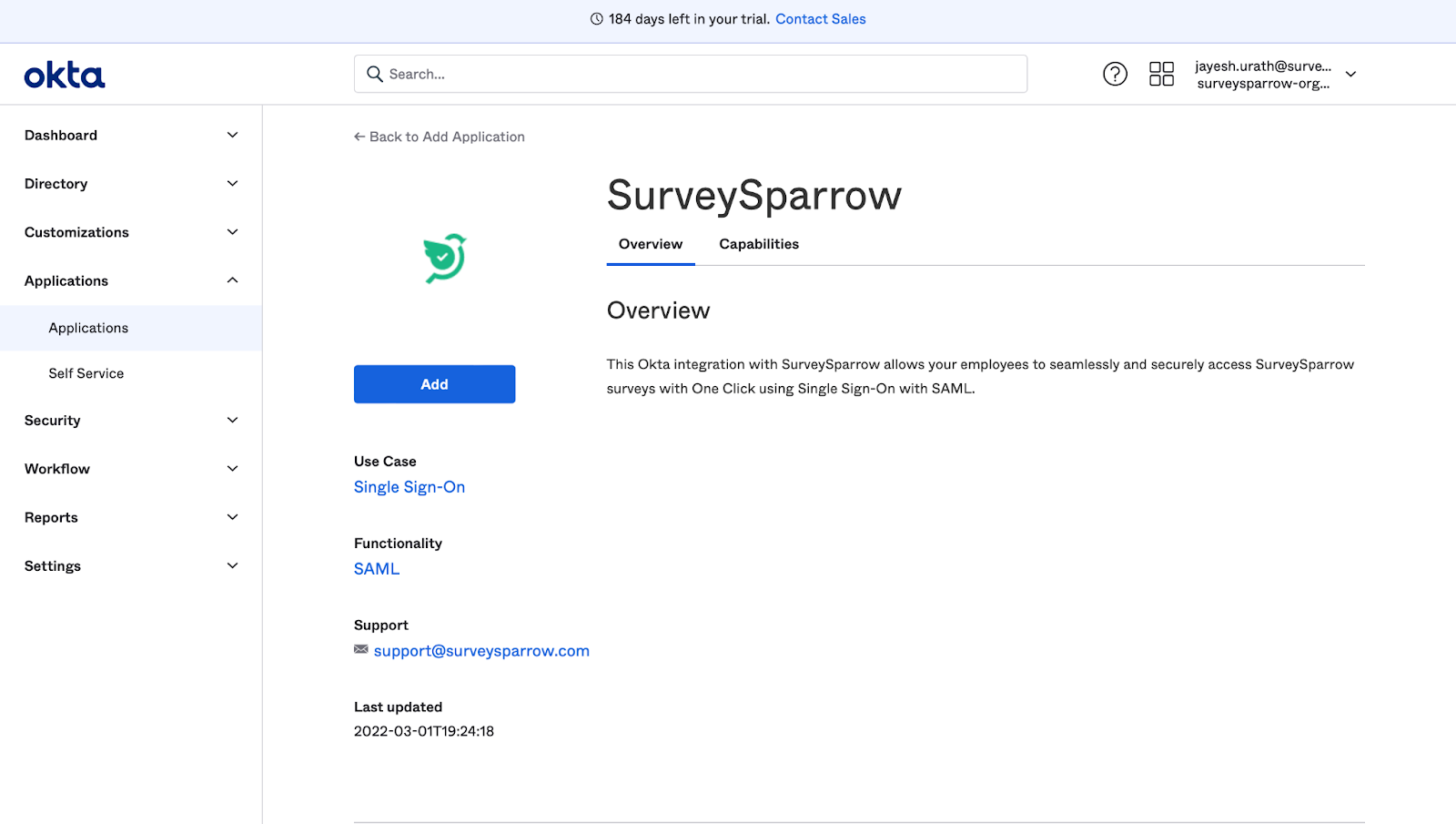Click the Last updated timestamp 2022-03-01T19:24:18
Image resolution: width=1456 pixels, height=824 pixels.
pyautogui.click(x=424, y=731)
